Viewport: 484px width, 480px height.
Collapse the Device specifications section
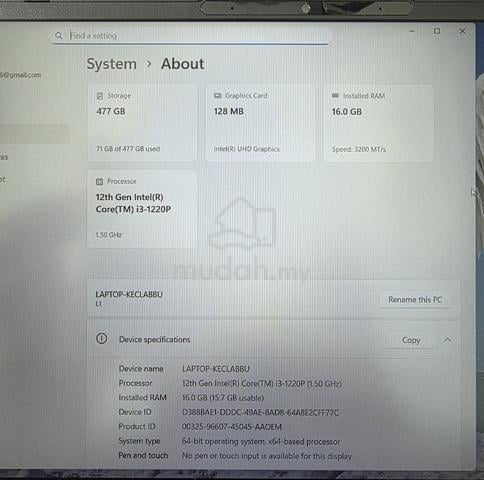[x=447, y=340]
